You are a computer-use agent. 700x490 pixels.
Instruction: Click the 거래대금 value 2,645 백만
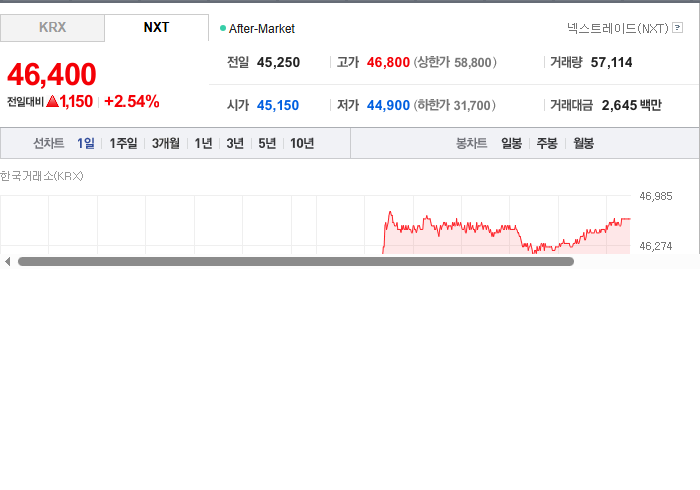tap(632, 105)
